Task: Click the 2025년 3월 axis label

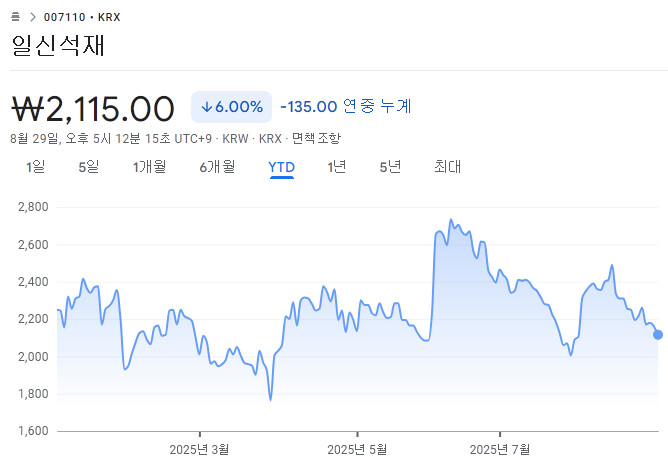Action: [x=199, y=447]
